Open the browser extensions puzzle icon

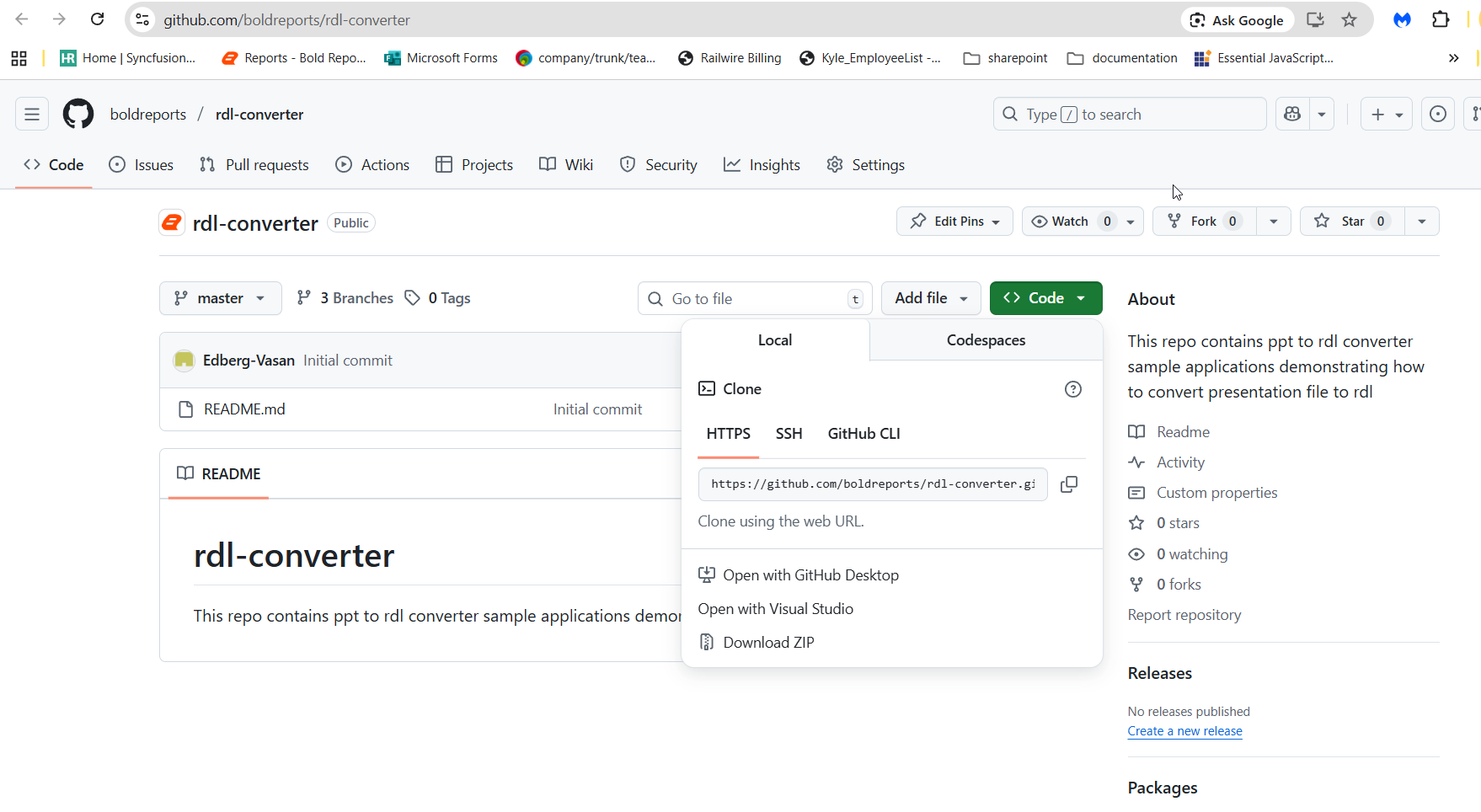1441,20
